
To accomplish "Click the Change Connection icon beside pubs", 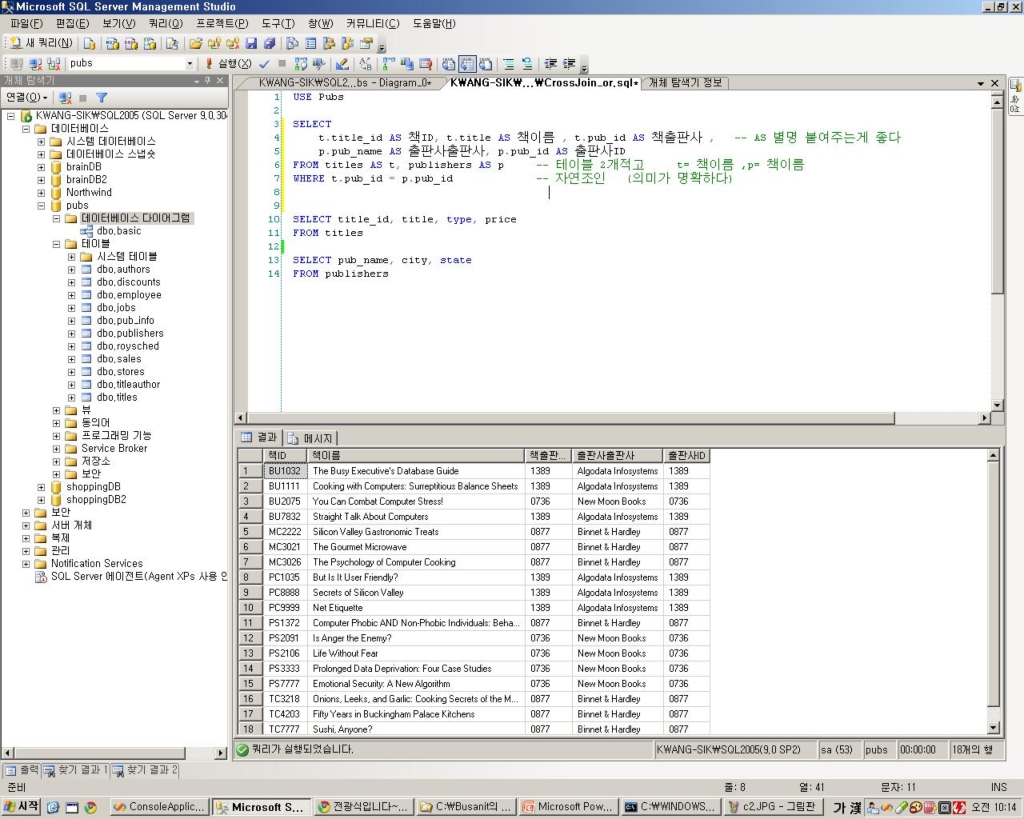I will pyautogui.click(x=54, y=63).
